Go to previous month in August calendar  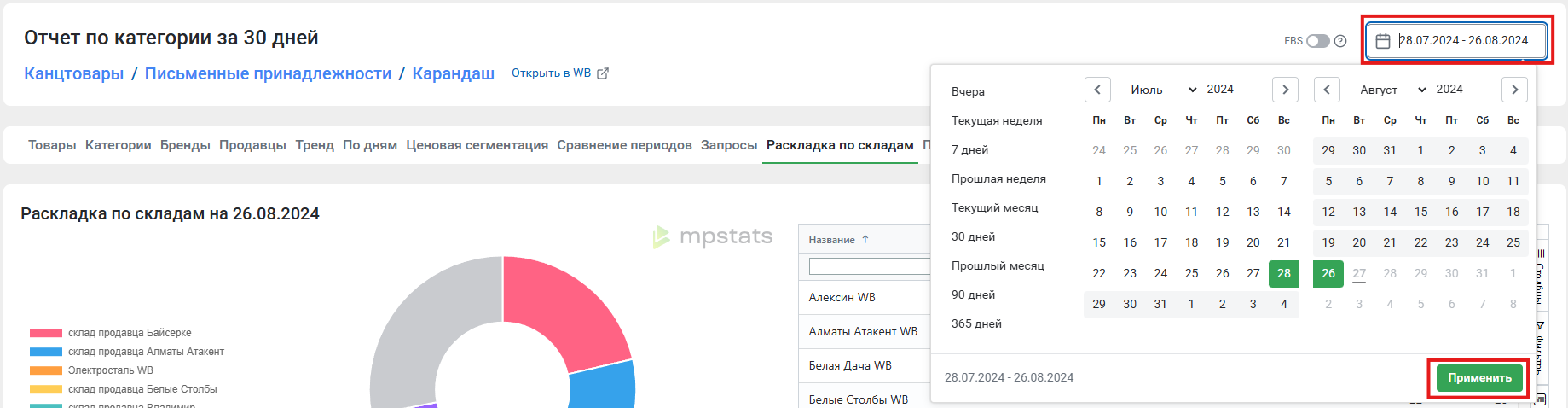pyautogui.click(x=1327, y=90)
